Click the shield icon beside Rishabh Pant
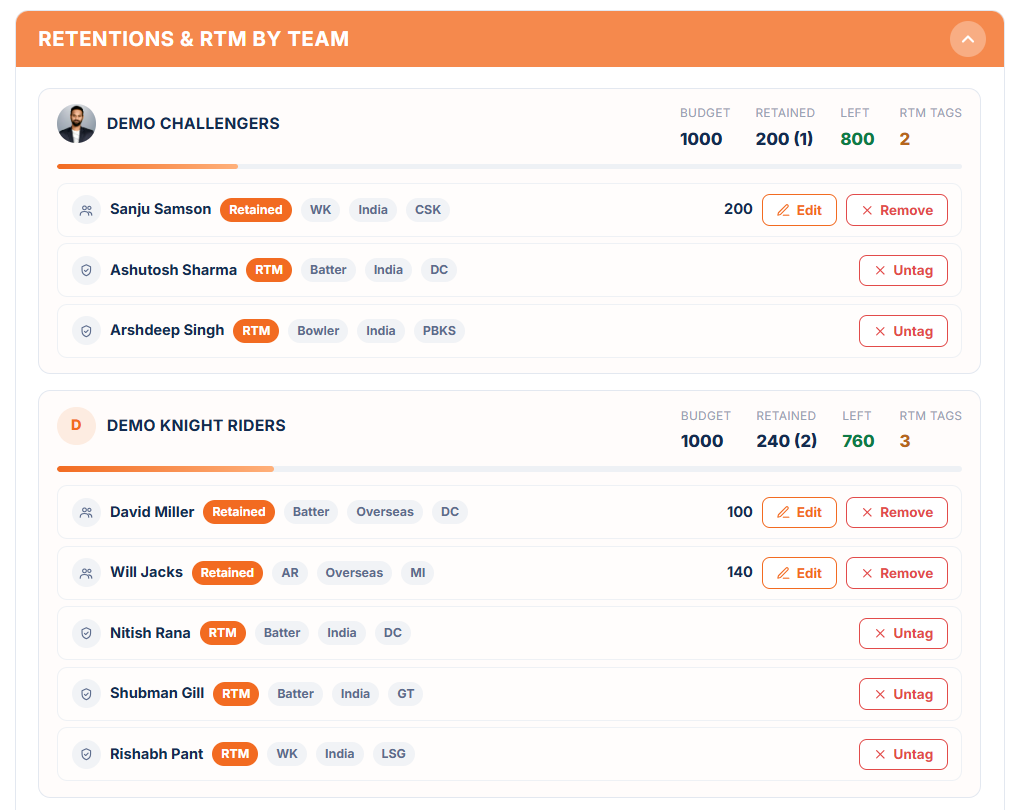This screenshot has height=810, width=1022. [86, 755]
